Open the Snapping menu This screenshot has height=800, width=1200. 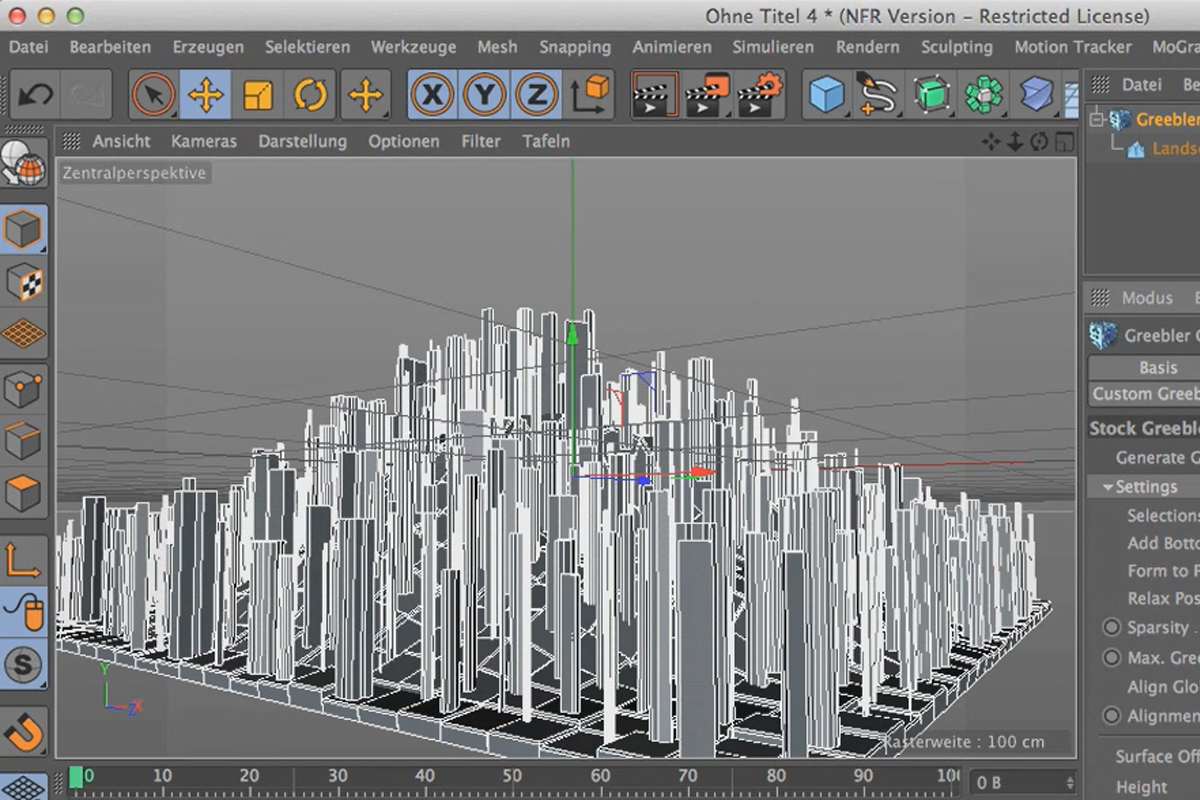pyautogui.click(x=575, y=47)
